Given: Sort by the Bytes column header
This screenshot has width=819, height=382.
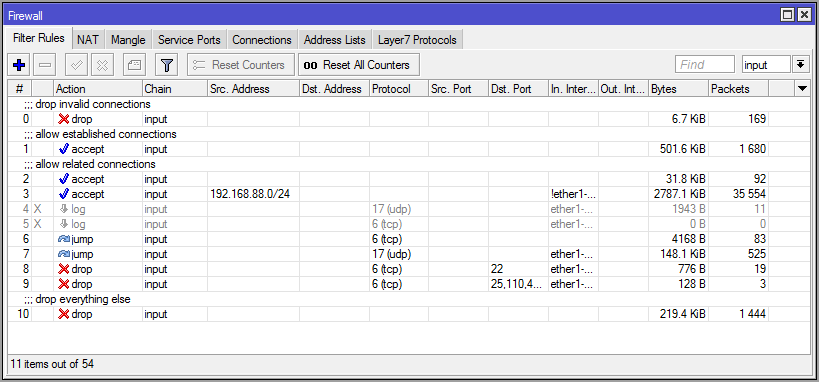Looking at the screenshot, I should (x=678, y=89).
